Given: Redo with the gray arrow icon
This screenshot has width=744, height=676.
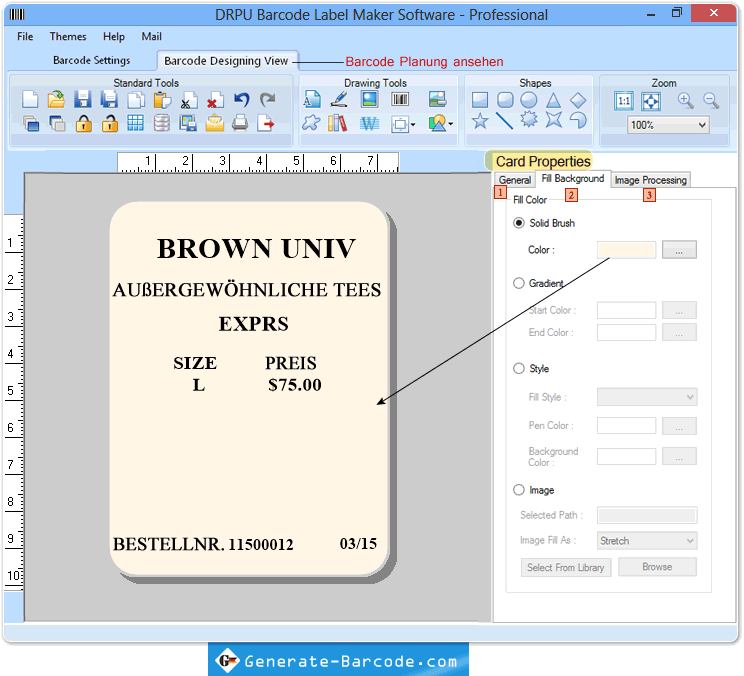Looking at the screenshot, I should [x=268, y=100].
